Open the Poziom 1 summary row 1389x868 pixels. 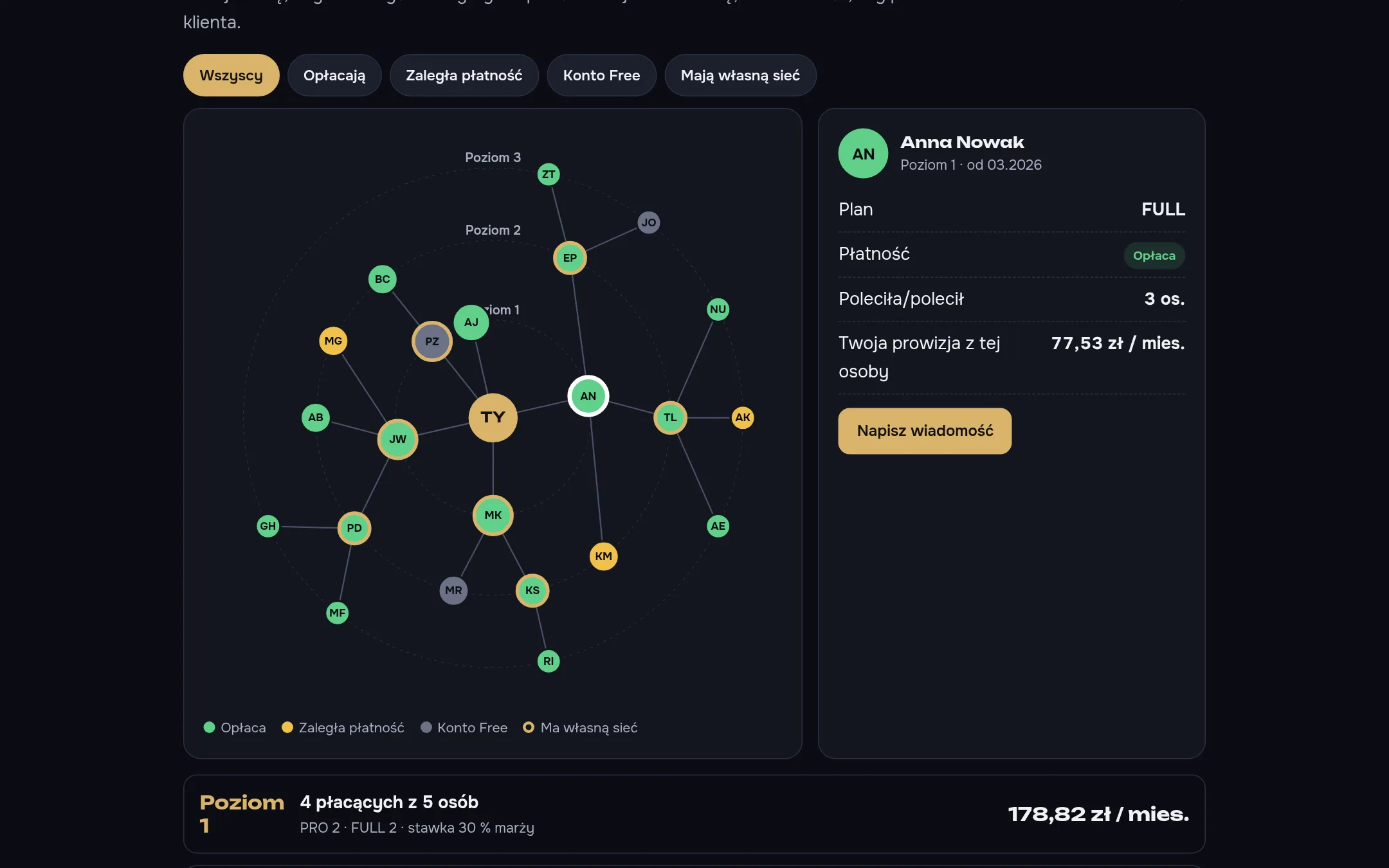(x=694, y=814)
